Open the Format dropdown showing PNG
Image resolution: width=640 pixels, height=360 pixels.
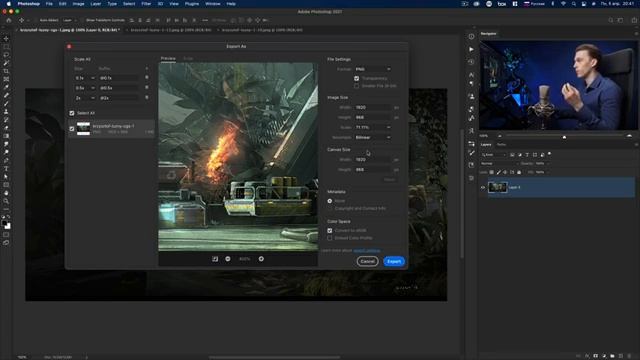pyautogui.click(x=373, y=69)
